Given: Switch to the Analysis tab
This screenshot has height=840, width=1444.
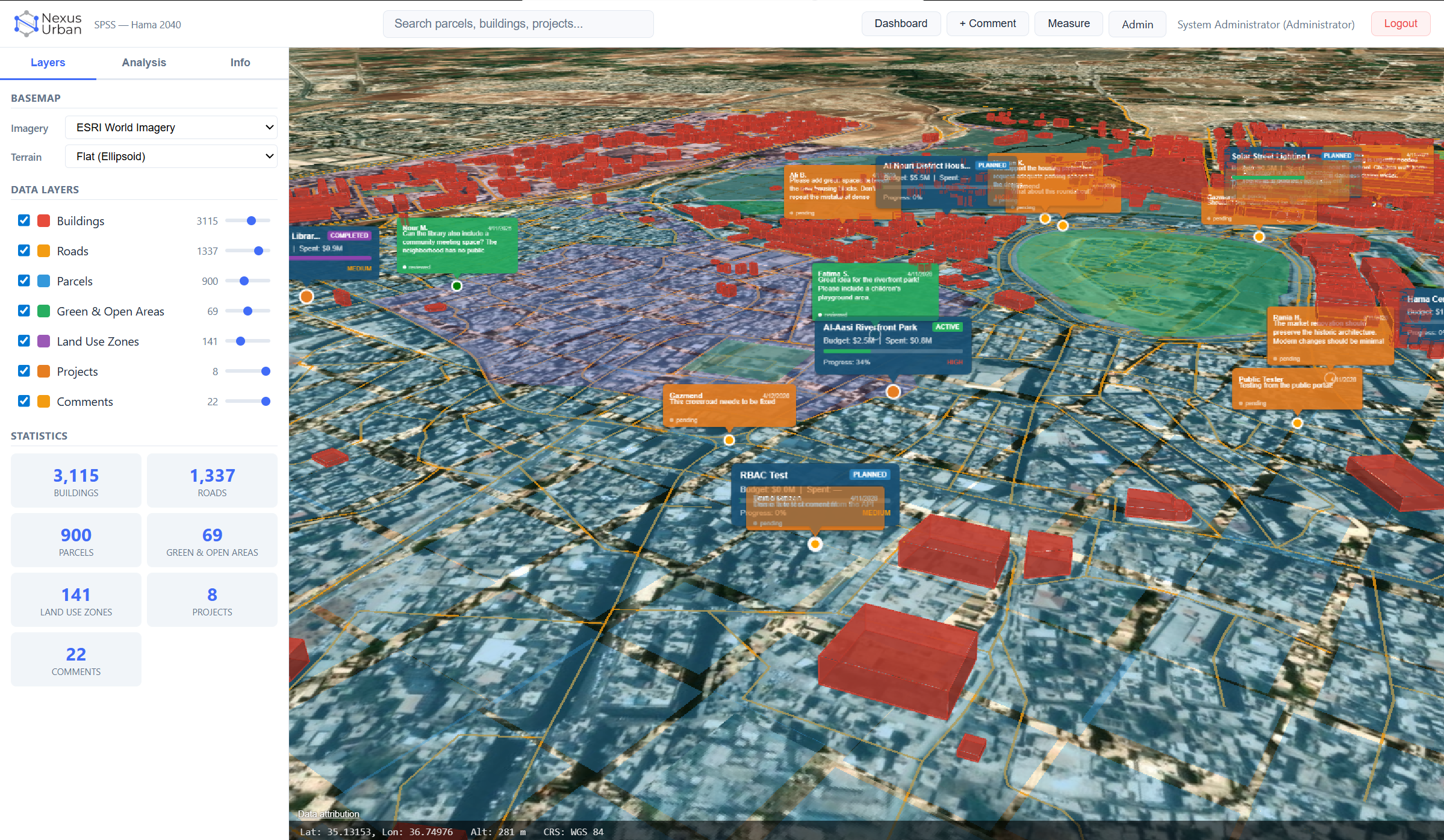Looking at the screenshot, I should pyautogui.click(x=144, y=63).
